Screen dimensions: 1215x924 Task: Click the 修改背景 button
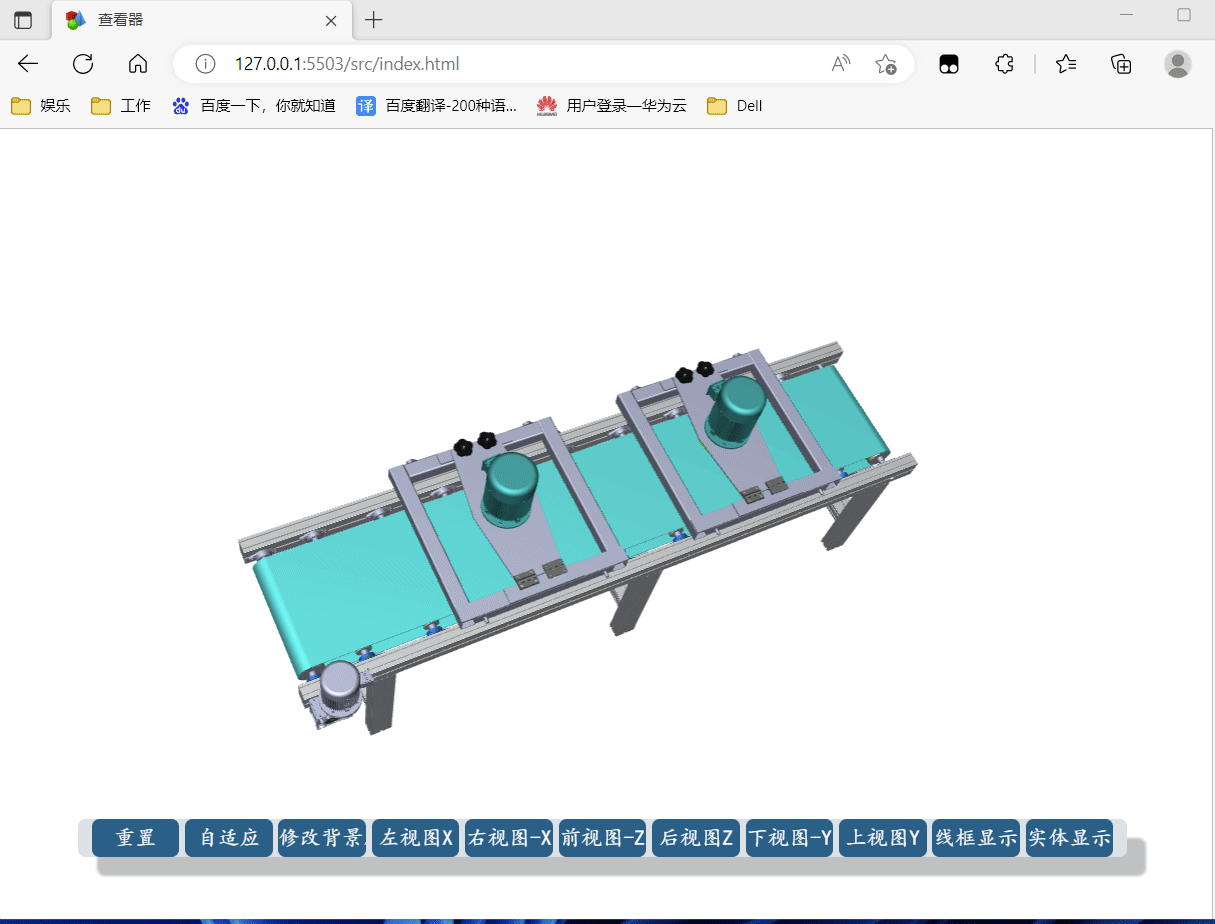pyautogui.click(x=322, y=838)
